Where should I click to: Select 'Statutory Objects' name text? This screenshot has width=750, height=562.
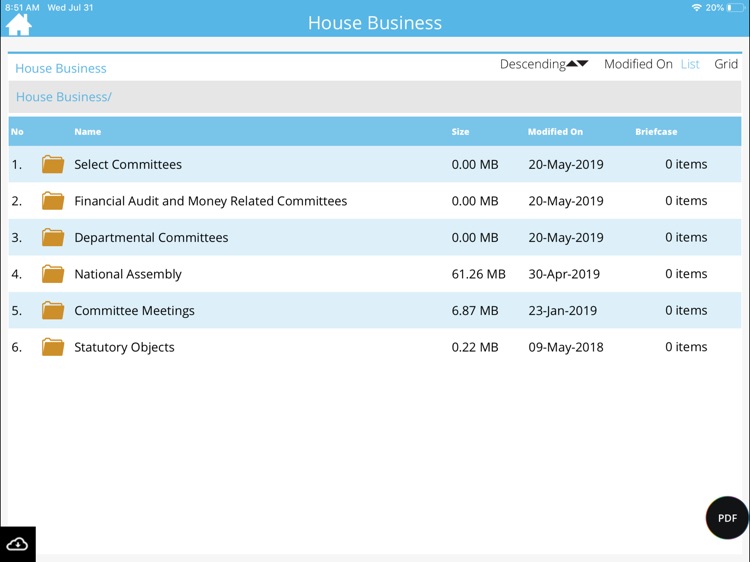(x=124, y=347)
